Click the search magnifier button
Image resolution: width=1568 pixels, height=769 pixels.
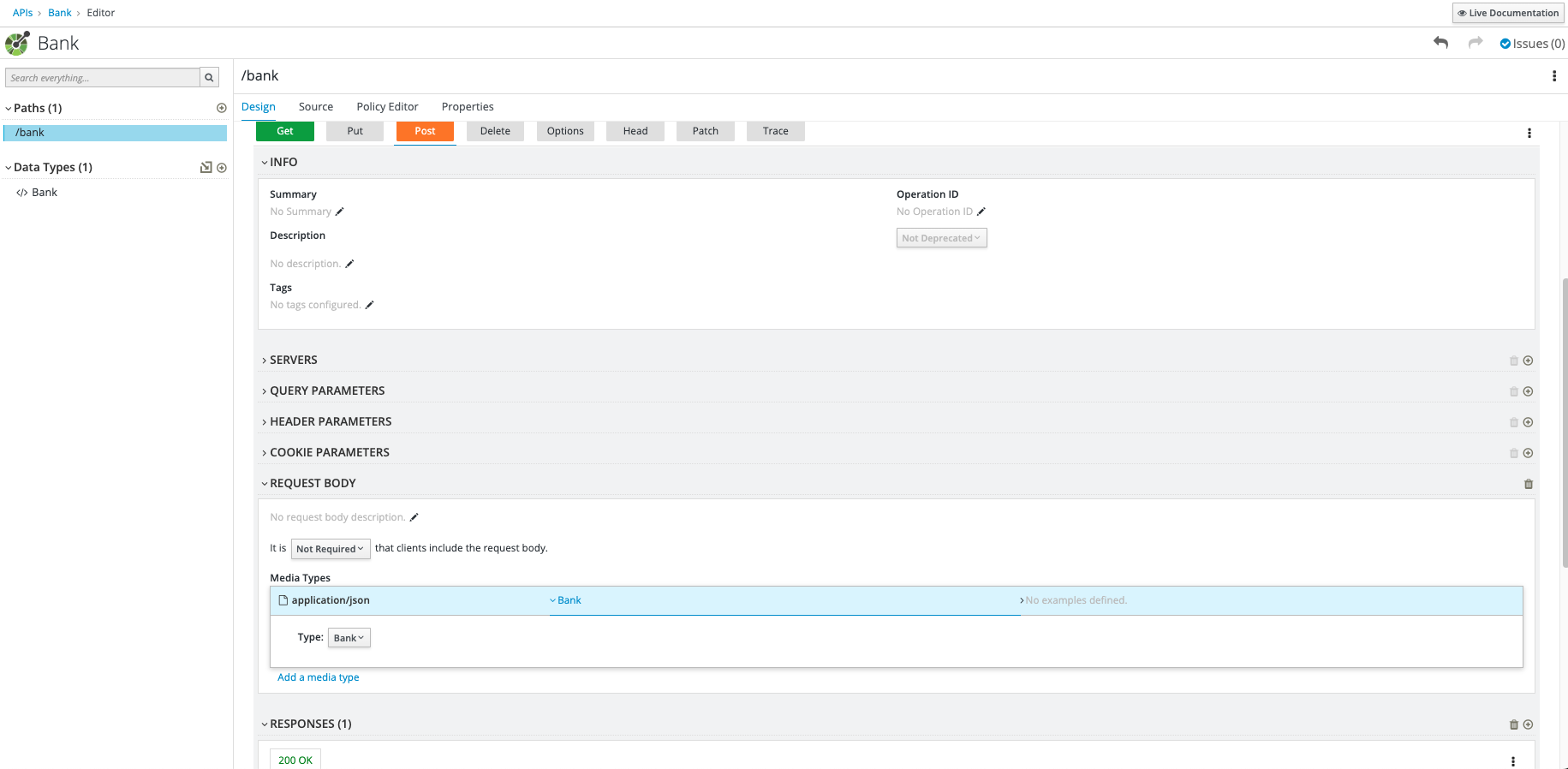(x=209, y=78)
